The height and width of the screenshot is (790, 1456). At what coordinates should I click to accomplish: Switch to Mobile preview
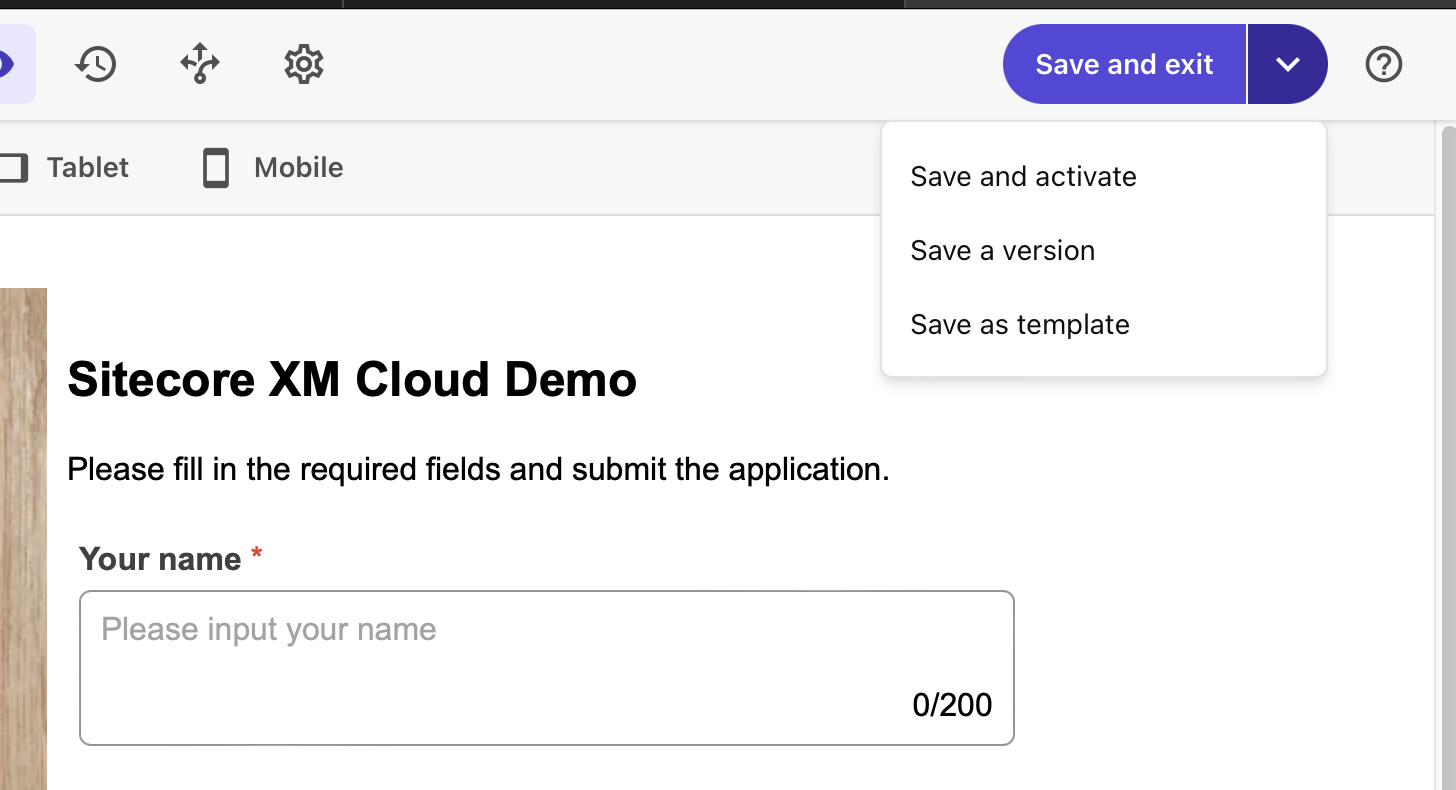pos(273,167)
